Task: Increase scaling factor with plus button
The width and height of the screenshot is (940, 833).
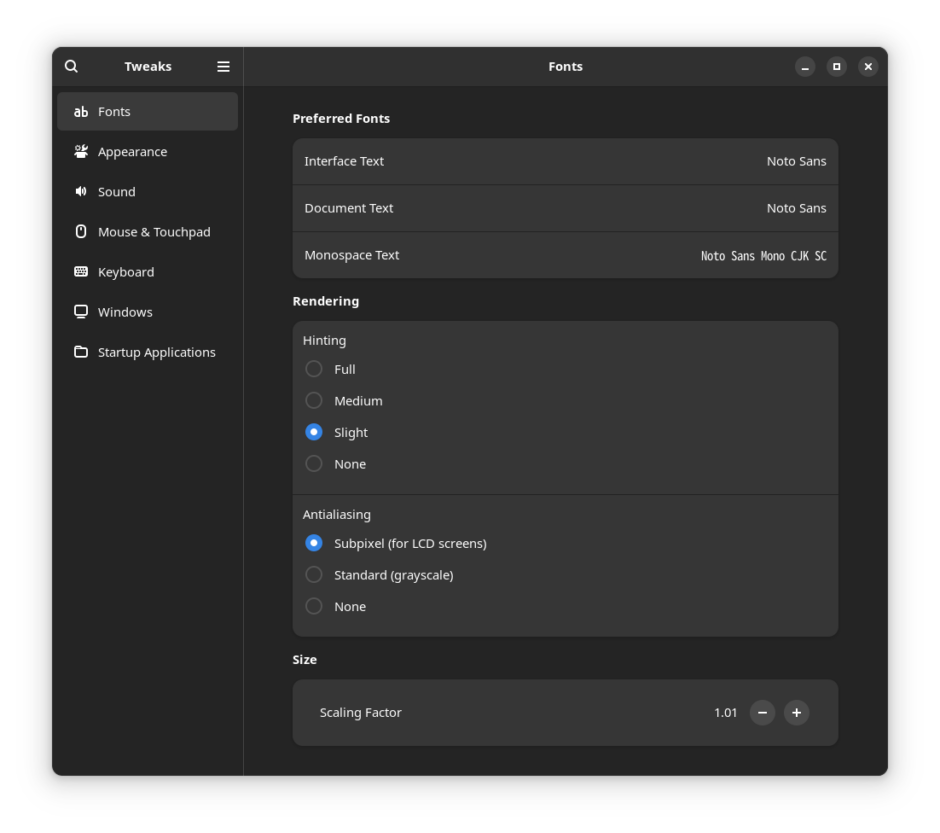Action: pyautogui.click(x=796, y=713)
